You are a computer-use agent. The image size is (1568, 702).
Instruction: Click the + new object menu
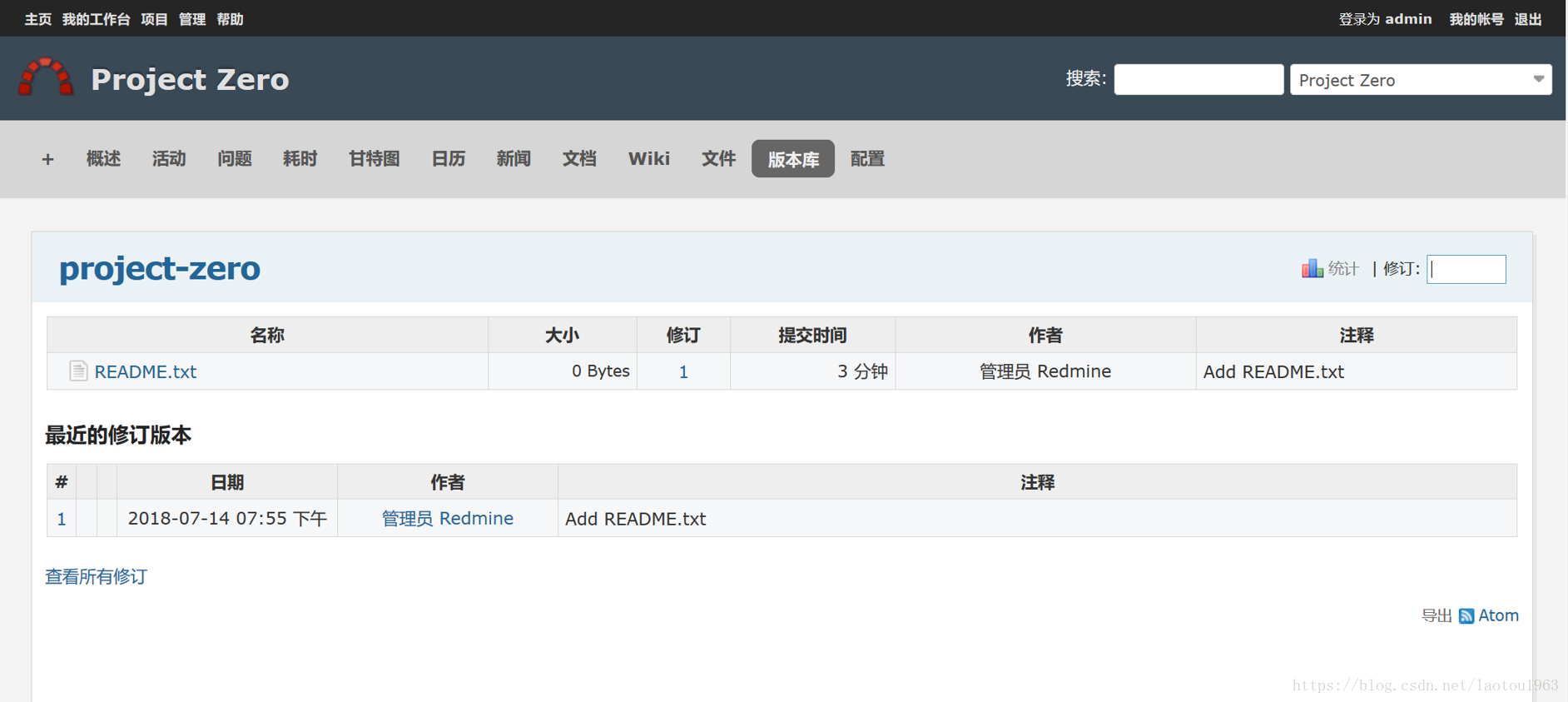coord(47,158)
